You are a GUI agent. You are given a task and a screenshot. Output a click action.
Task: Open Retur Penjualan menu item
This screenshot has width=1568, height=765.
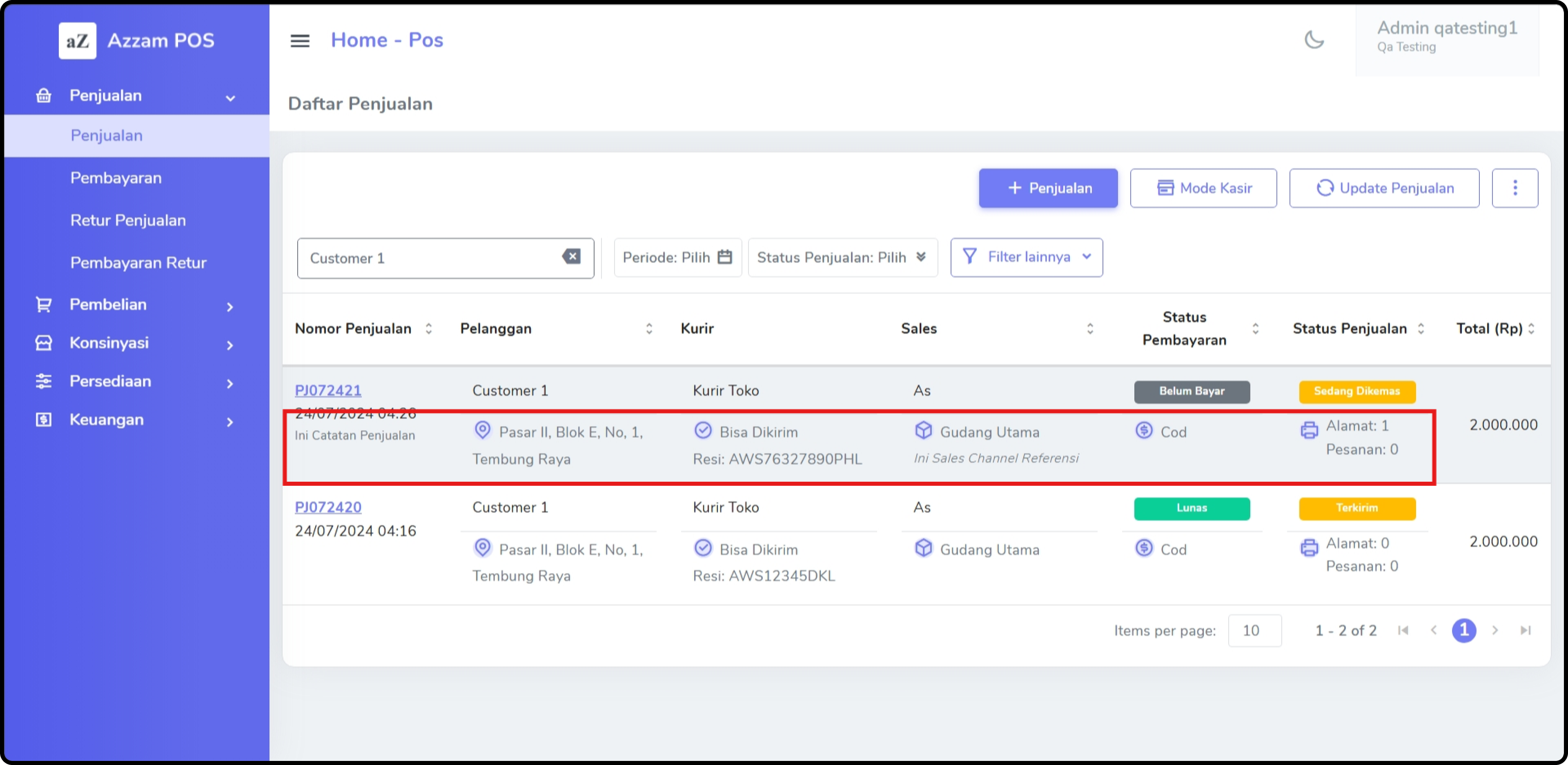[x=128, y=220]
